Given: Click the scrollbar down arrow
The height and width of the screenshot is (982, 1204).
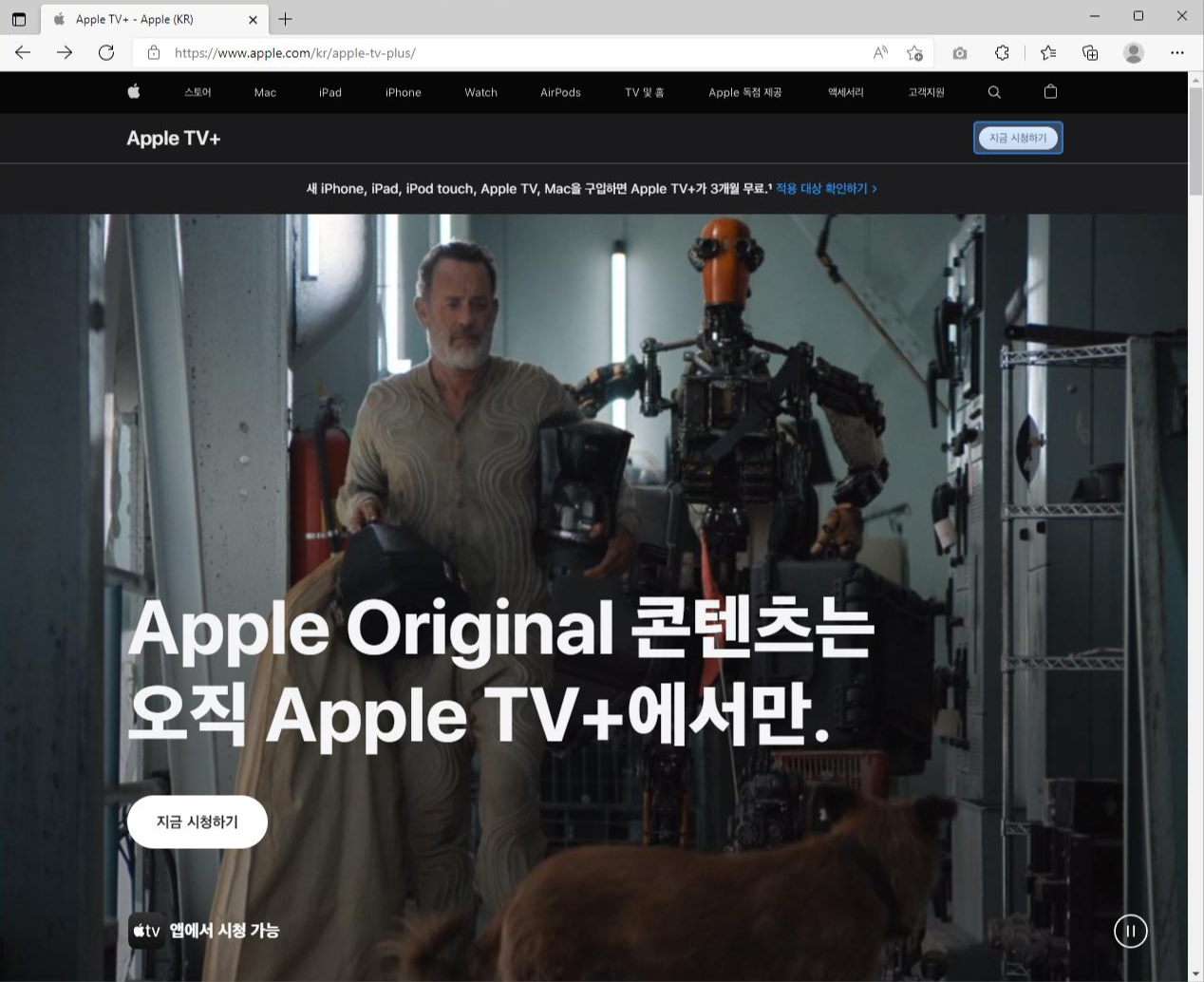Looking at the screenshot, I should tap(1195, 973).
